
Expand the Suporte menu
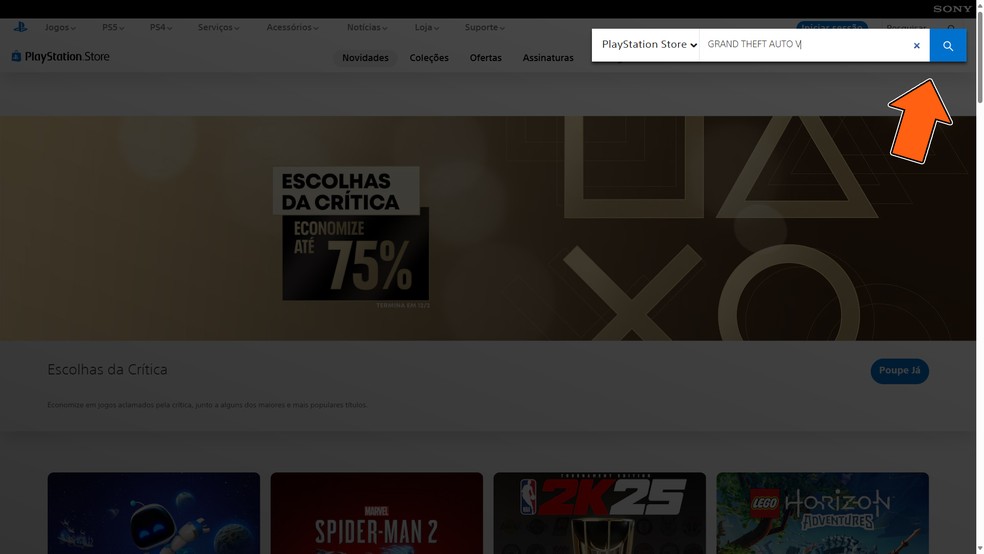(x=484, y=28)
